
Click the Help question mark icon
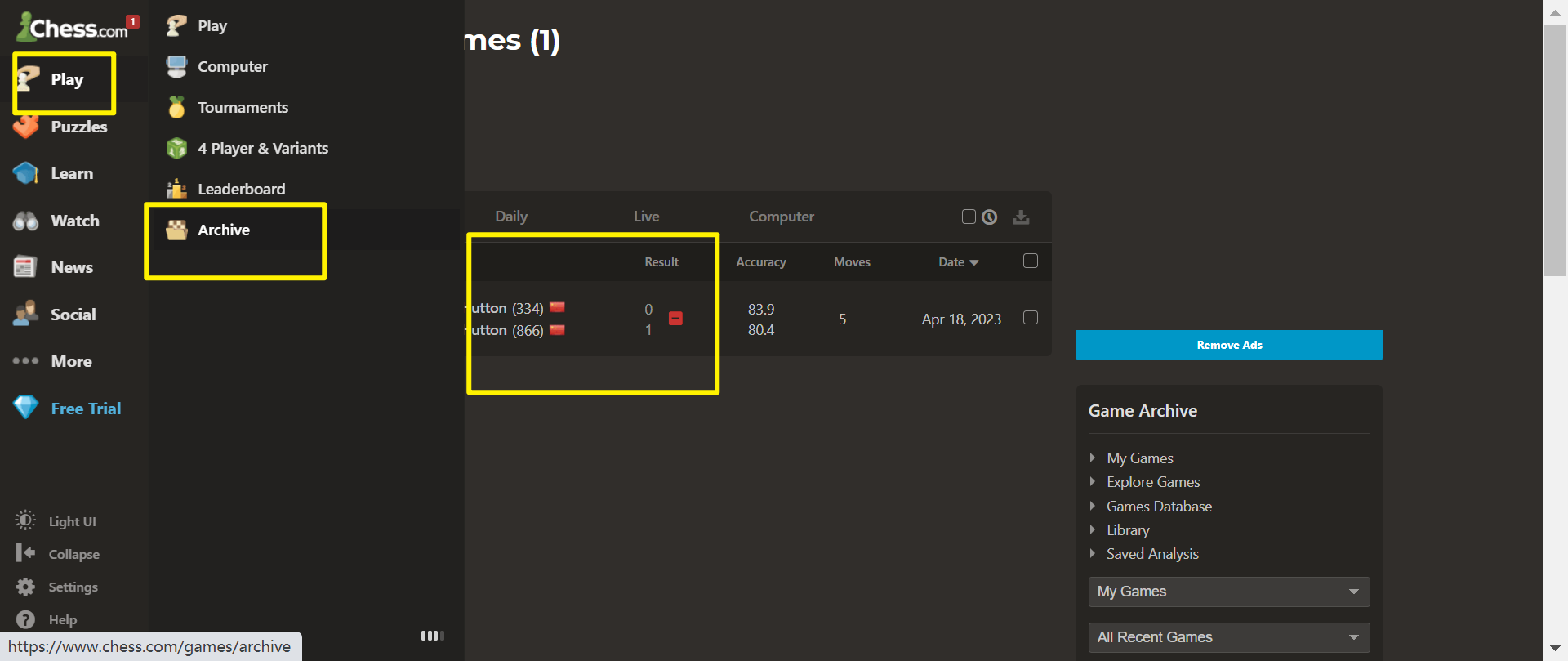click(x=25, y=619)
